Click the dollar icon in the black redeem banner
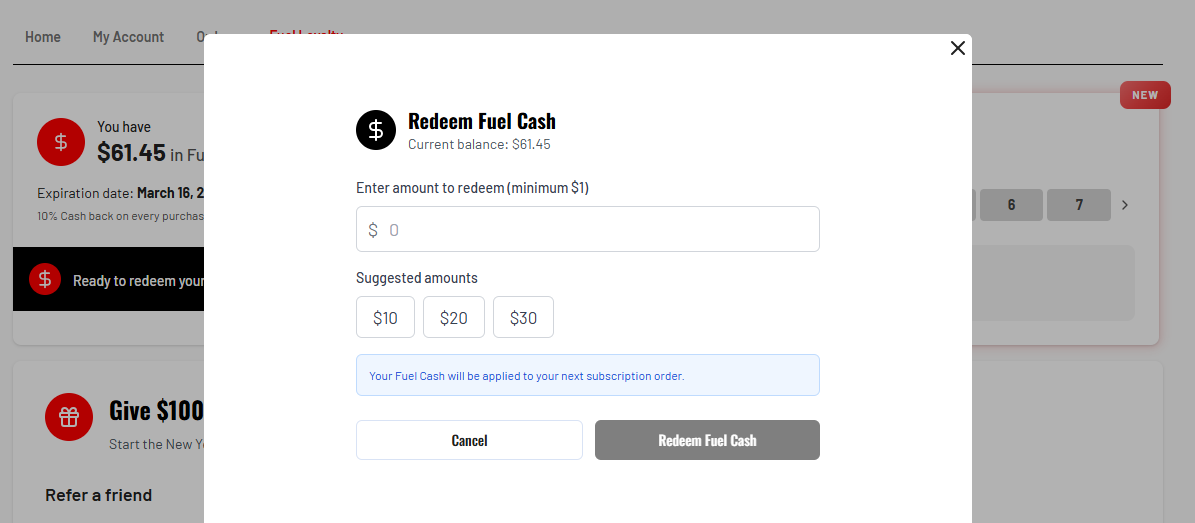Screen dimensions: 1195x523 pos(45,279)
